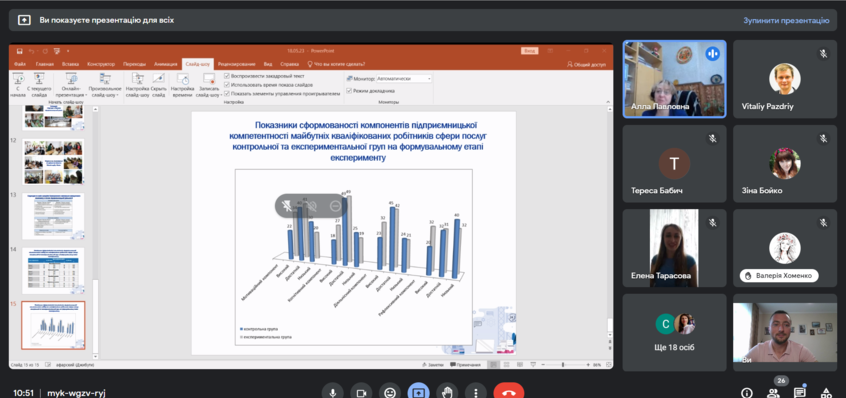Screen dimensions: 846x398
Task: Click the zoom in plus button
Action: point(588,365)
